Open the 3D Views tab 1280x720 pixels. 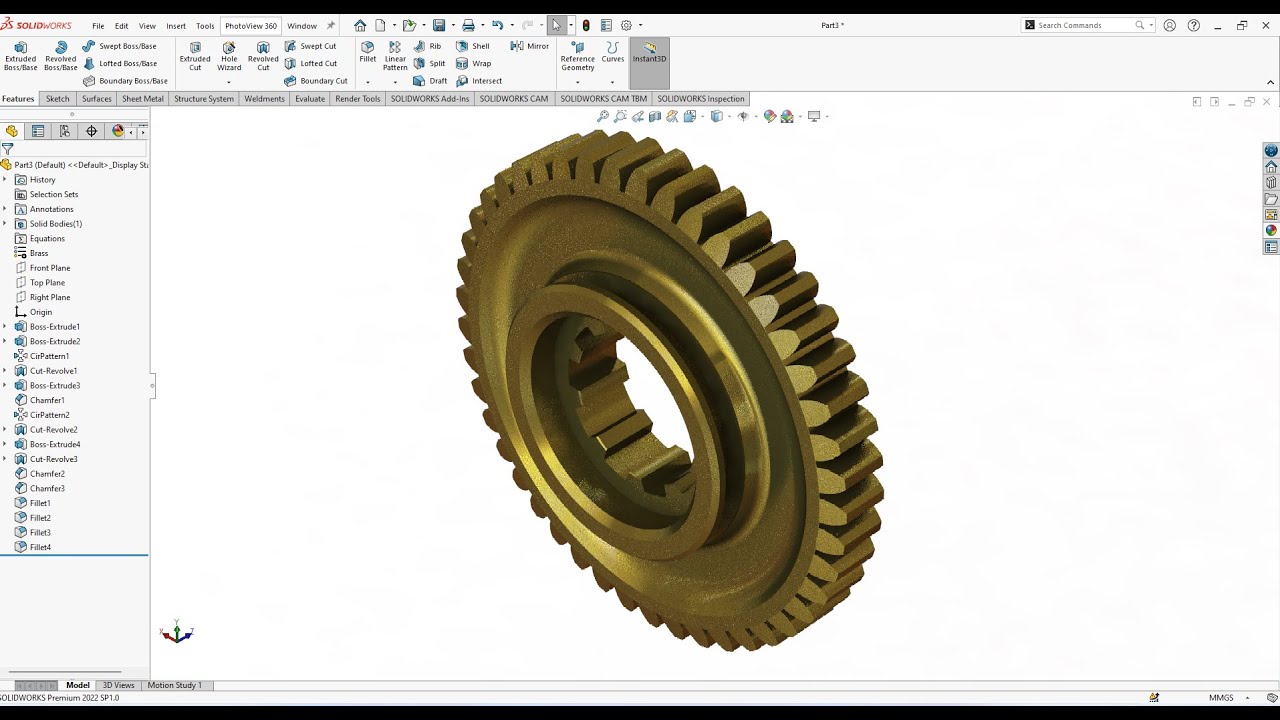click(x=118, y=685)
